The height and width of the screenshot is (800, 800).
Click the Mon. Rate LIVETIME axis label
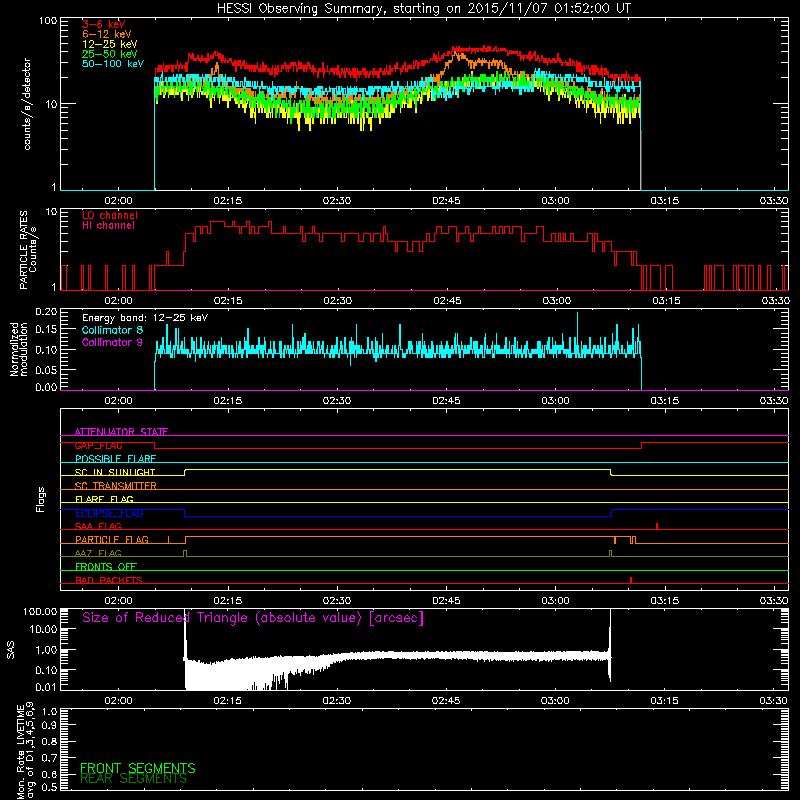26,750
